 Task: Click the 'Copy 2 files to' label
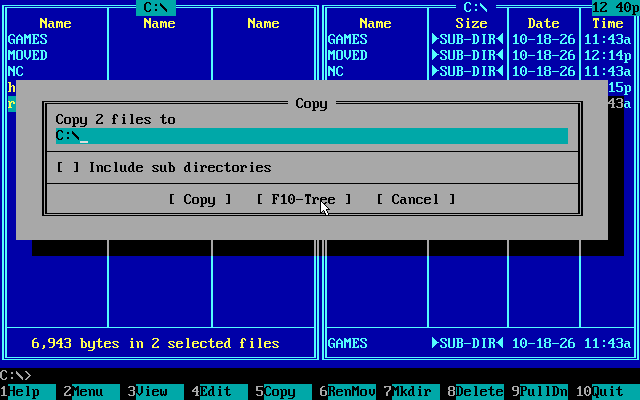pyautogui.click(x=116, y=119)
